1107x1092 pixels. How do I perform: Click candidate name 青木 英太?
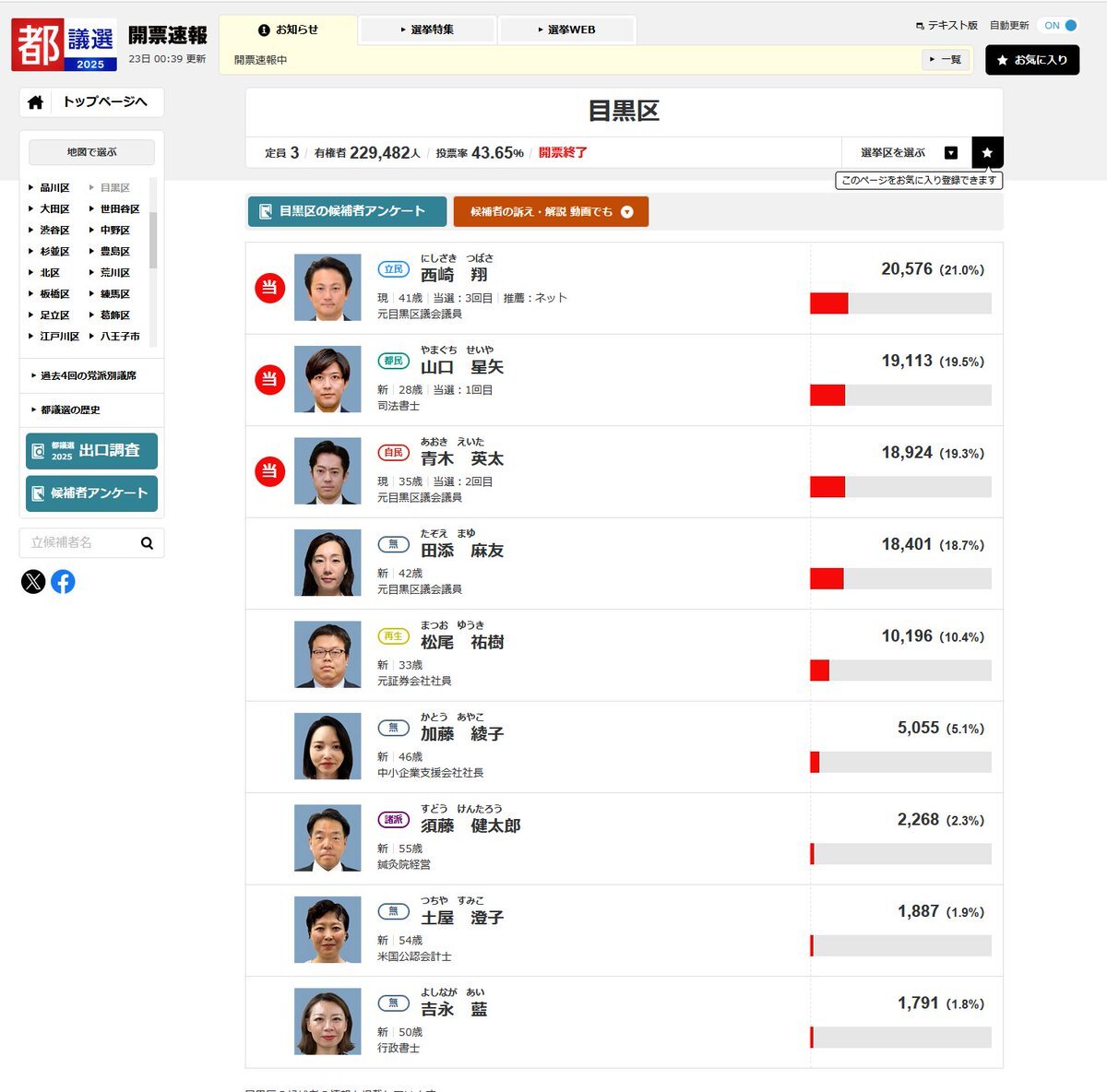coord(462,458)
